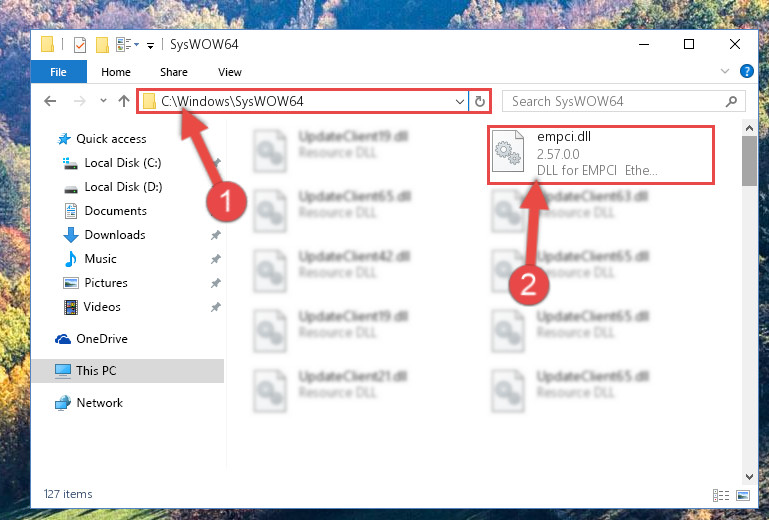Click the Properties icon in quick access toolbar

(79, 45)
